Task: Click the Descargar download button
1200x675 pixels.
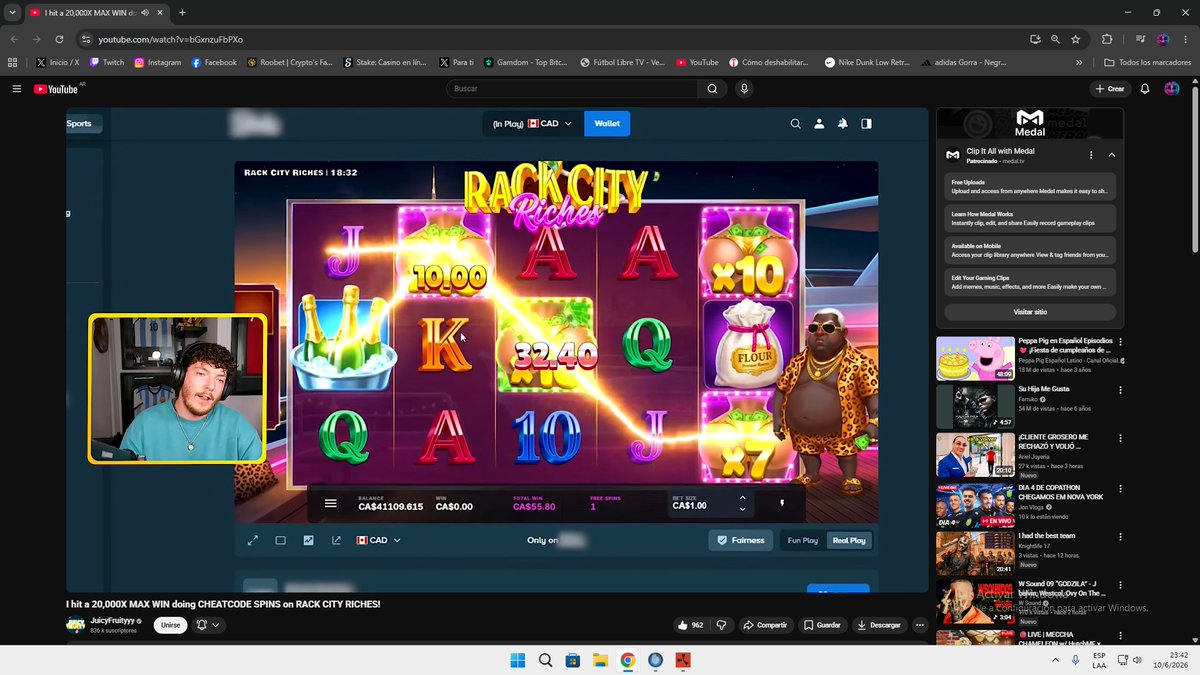Action: (879, 625)
